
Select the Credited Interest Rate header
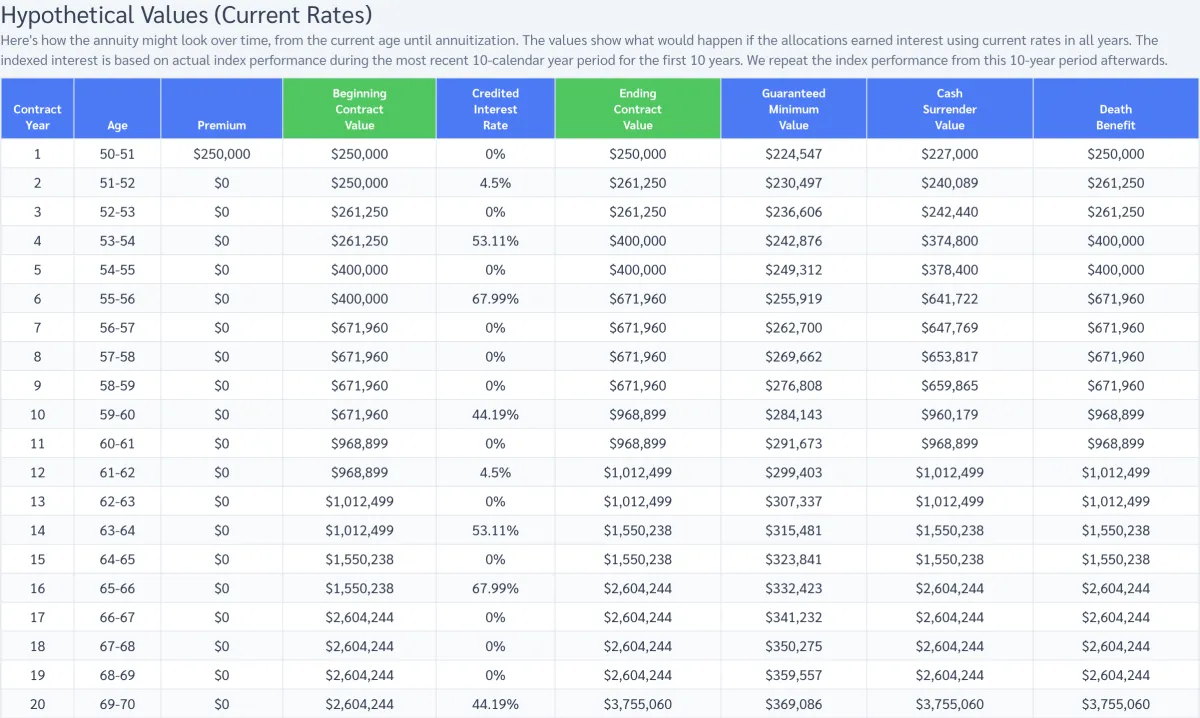coord(495,109)
